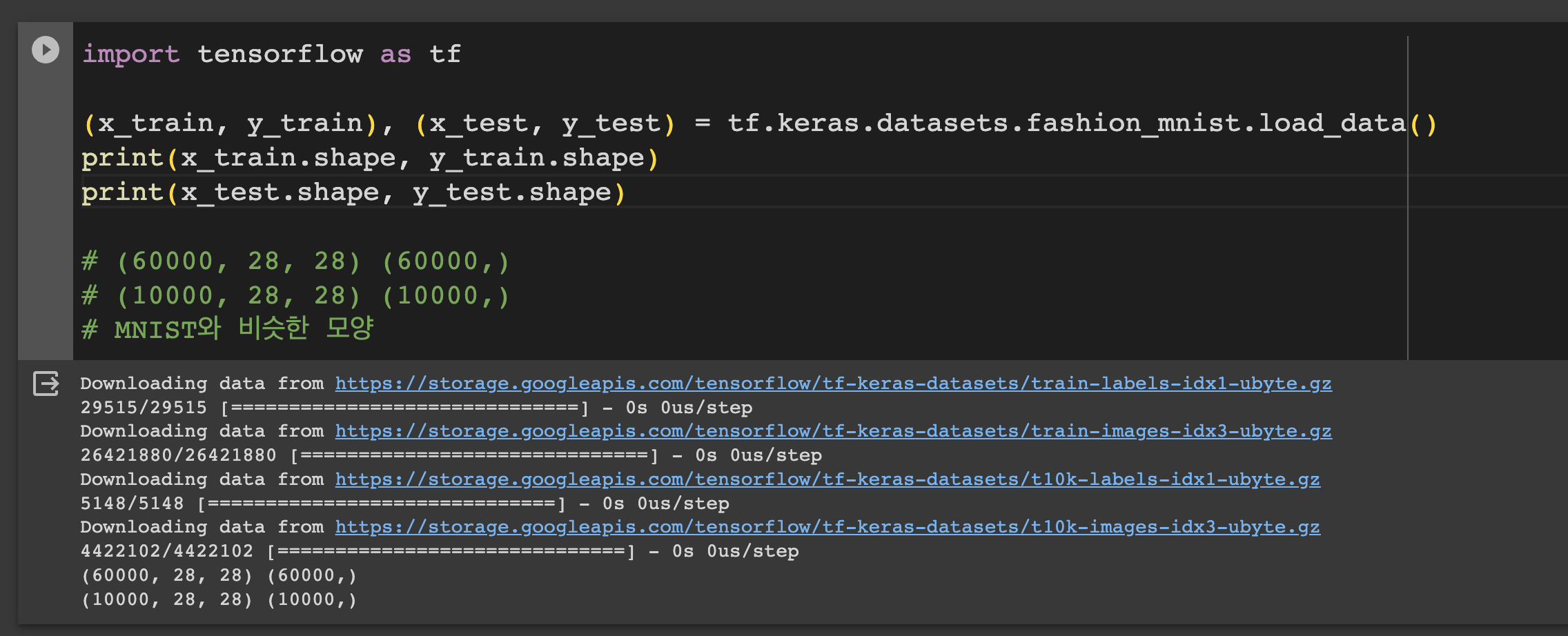
Task: Run the code cell with play button
Action: point(46,50)
